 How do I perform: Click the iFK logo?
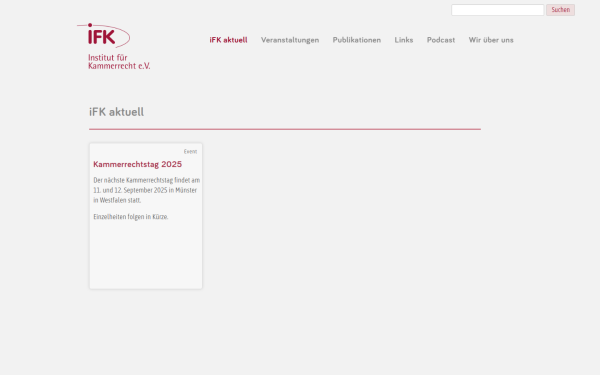(104, 35)
